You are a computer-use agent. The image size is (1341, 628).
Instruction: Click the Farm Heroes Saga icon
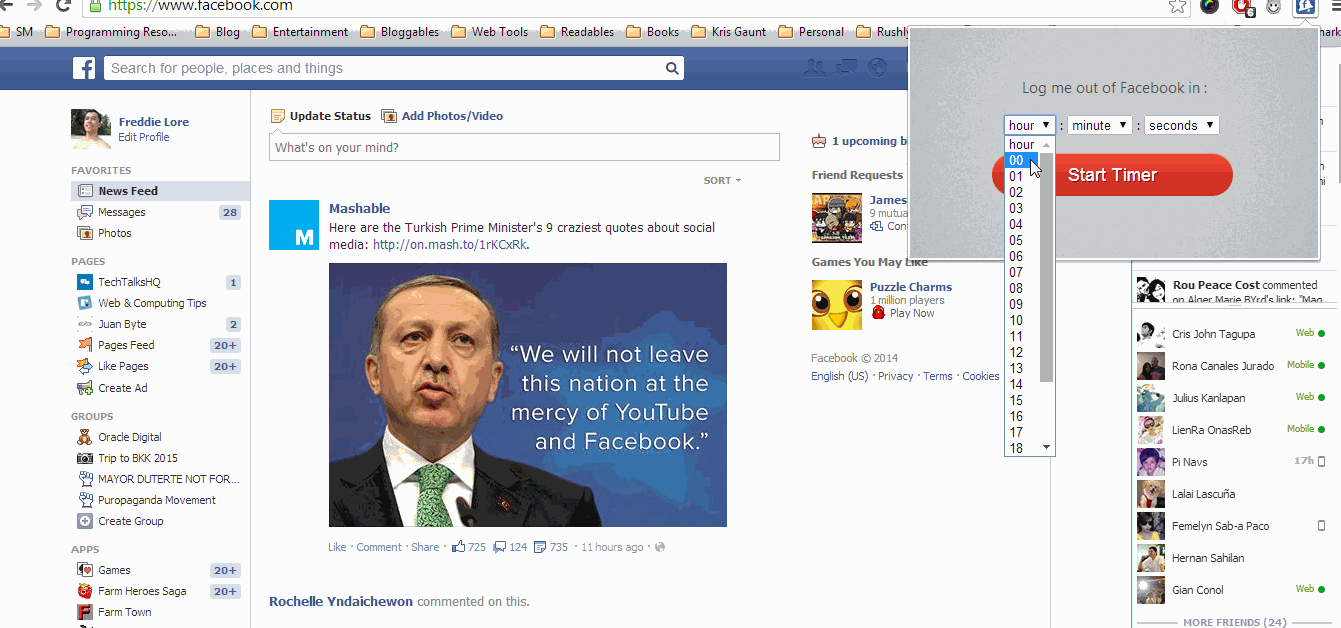(x=85, y=591)
